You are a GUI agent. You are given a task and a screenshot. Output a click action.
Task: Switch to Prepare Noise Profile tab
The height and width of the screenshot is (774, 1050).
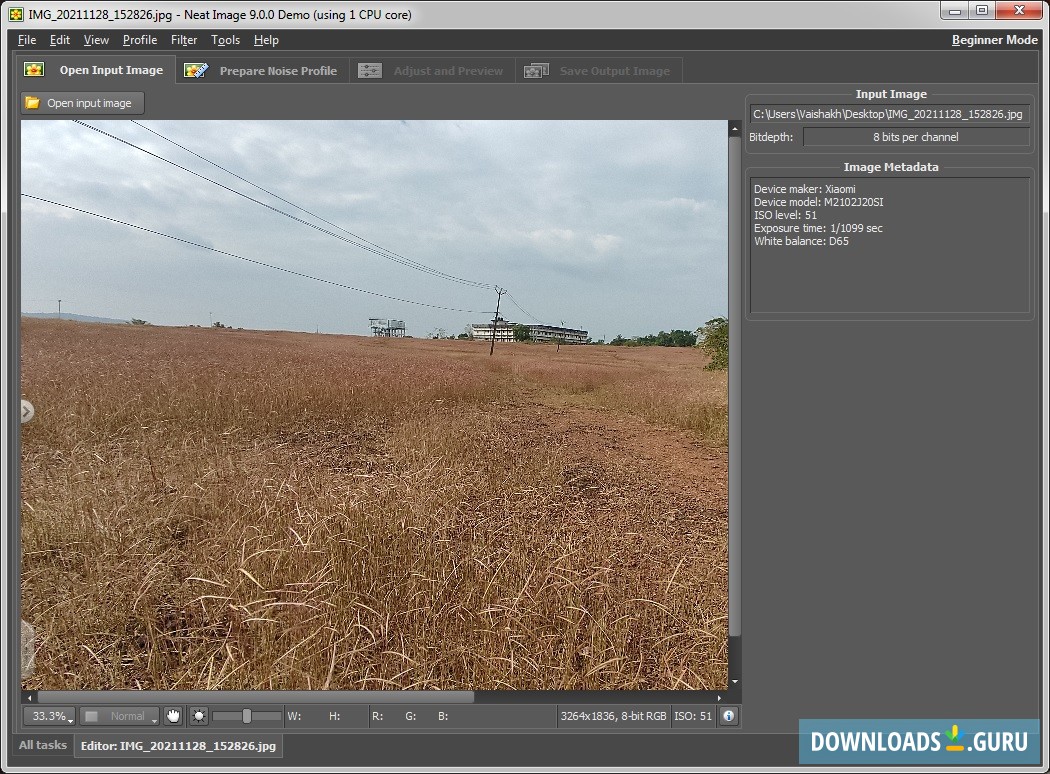click(x=262, y=71)
